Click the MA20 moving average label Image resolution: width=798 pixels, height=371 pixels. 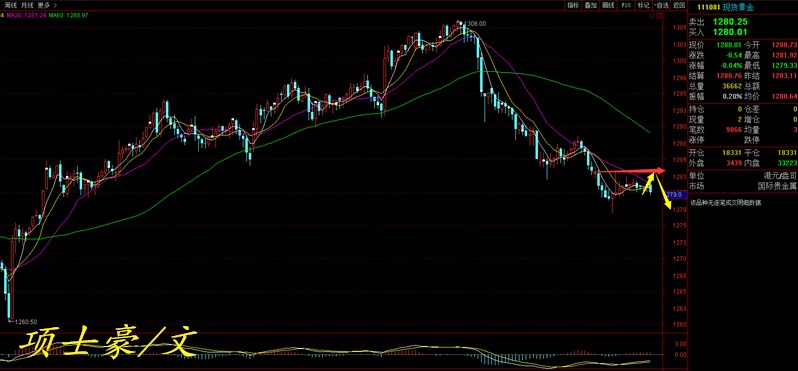click(x=26, y=16)
